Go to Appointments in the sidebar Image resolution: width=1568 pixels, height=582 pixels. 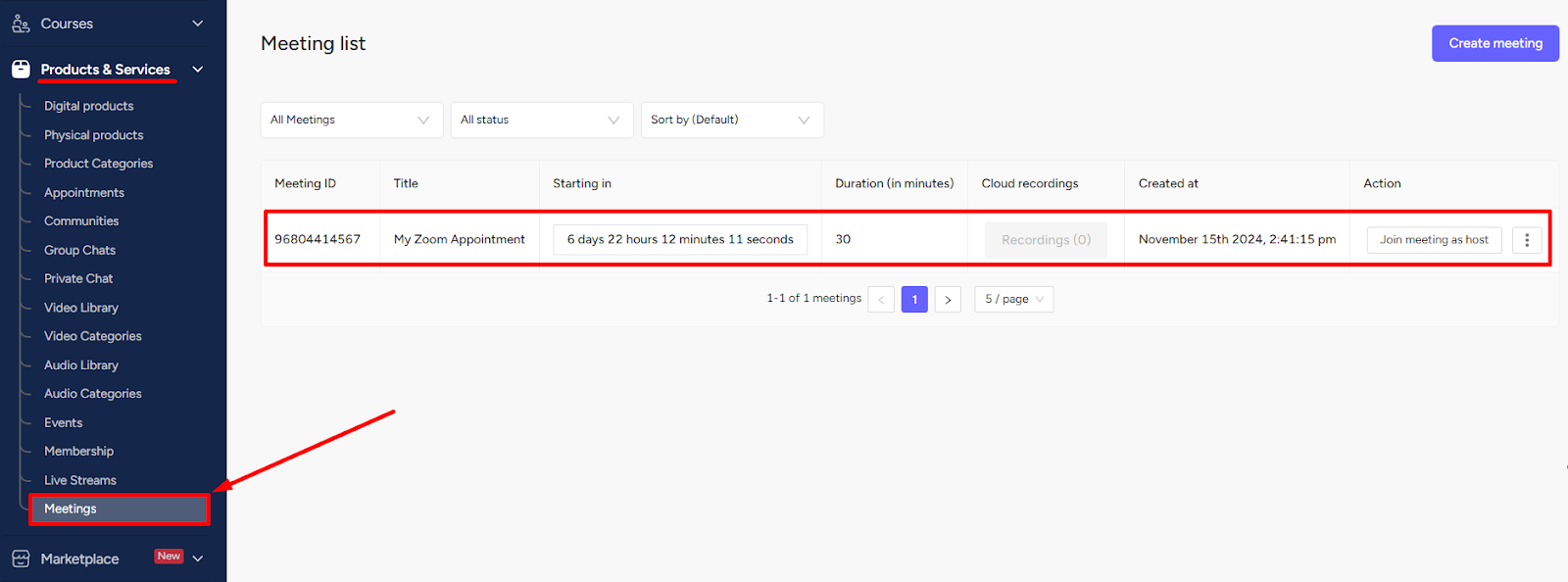pyautogui.click(x=83, y=193)
